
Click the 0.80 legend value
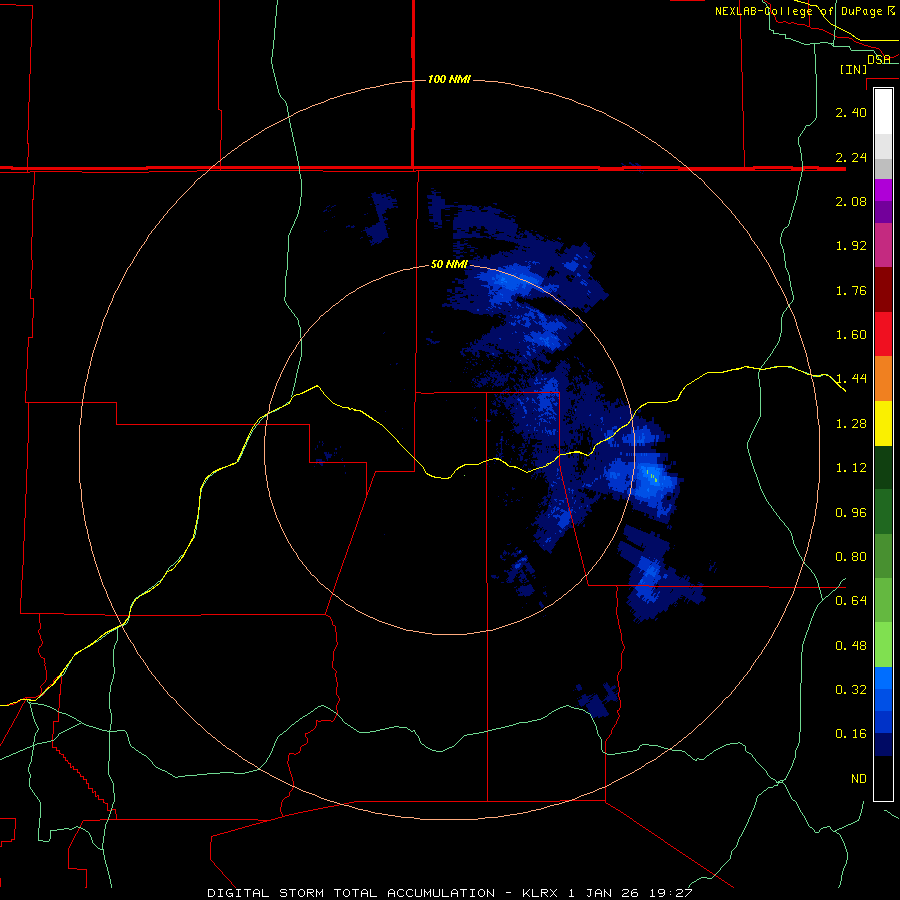coord(851,557)
